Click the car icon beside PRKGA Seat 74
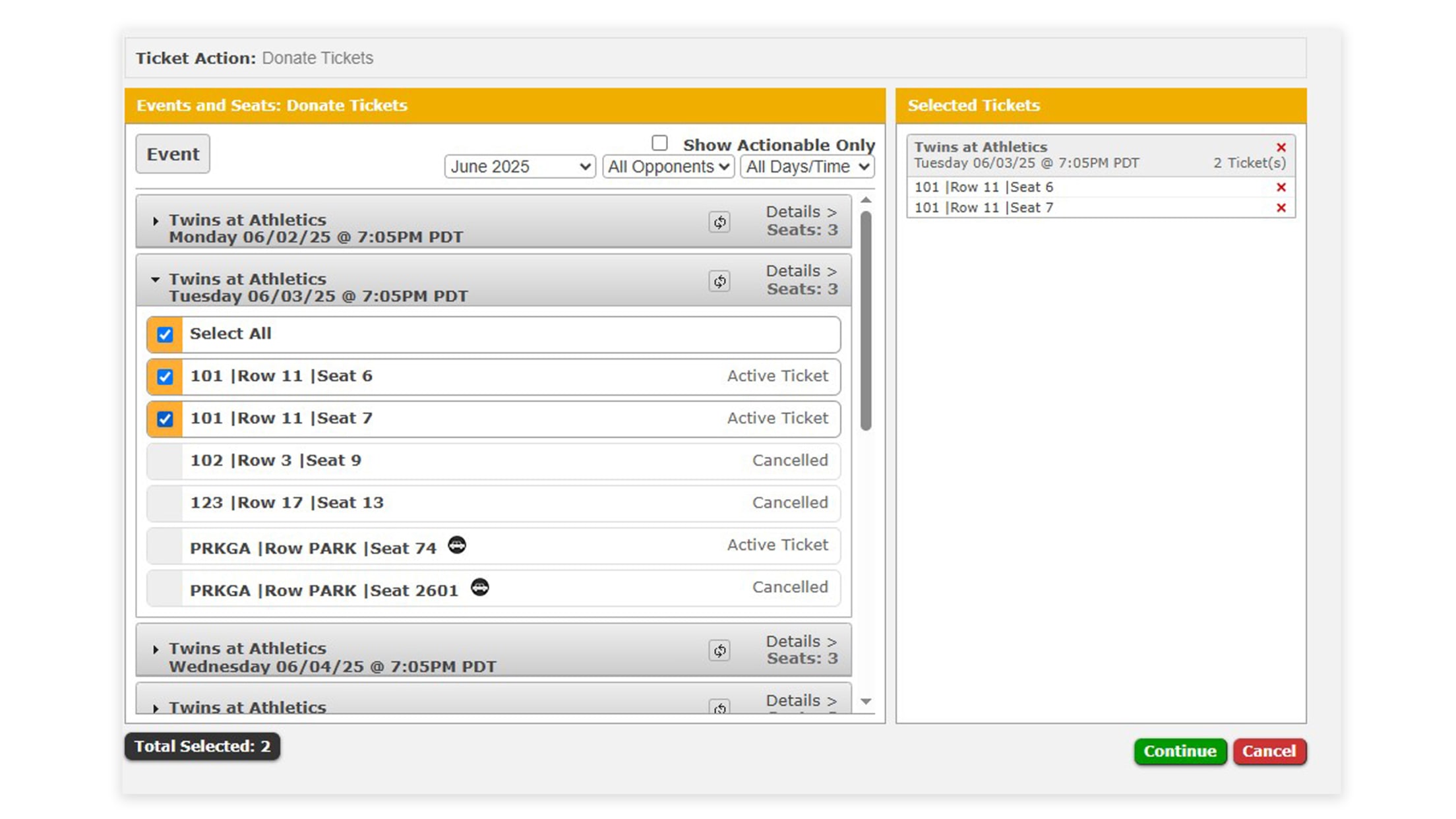1456x819 pixels. click(457, 545)
